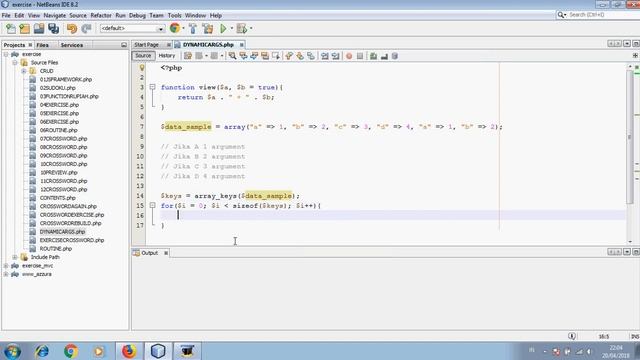Expand the exercise_mvc project node

tap(6, 266)
